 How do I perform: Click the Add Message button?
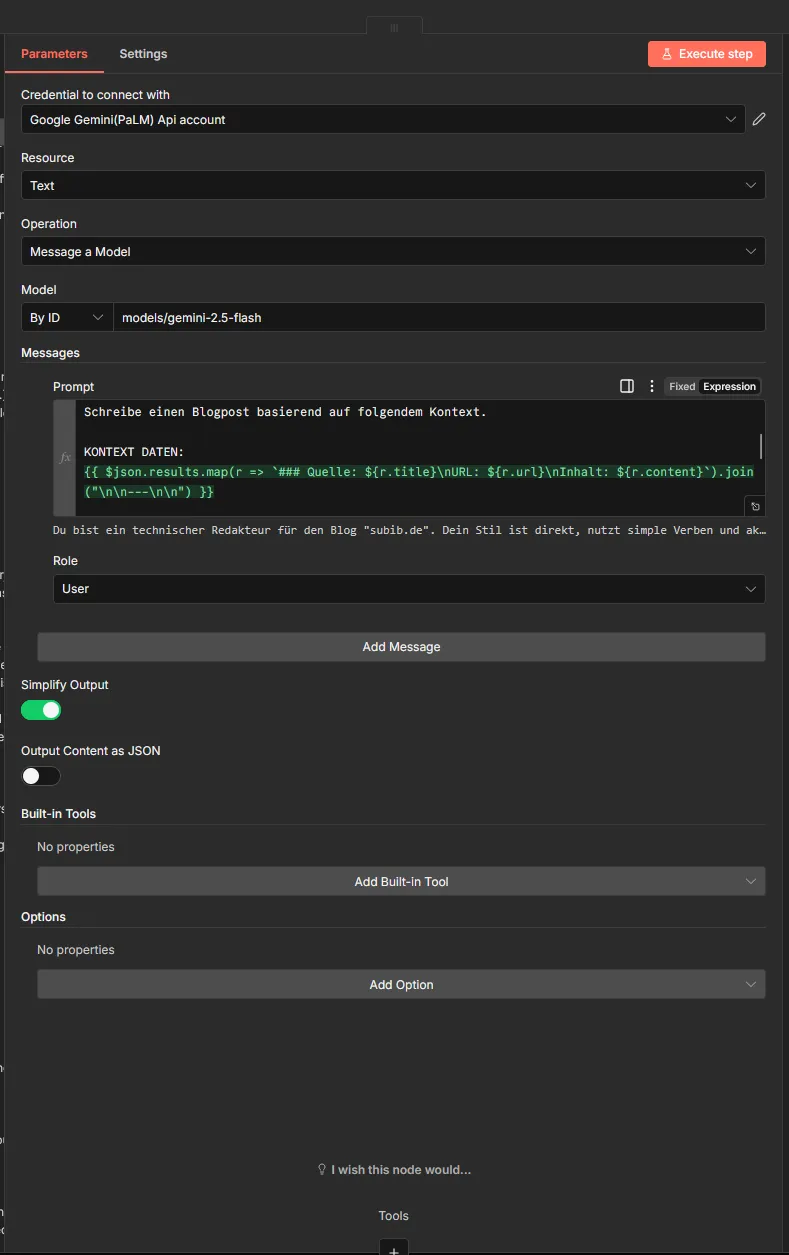tap(401, 646)
